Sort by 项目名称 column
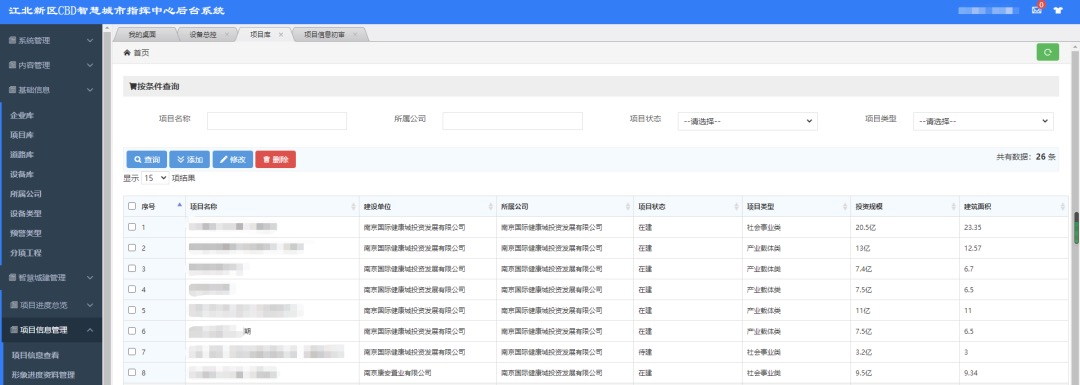Screen dimensions: 1080x385 pos(272,207)
